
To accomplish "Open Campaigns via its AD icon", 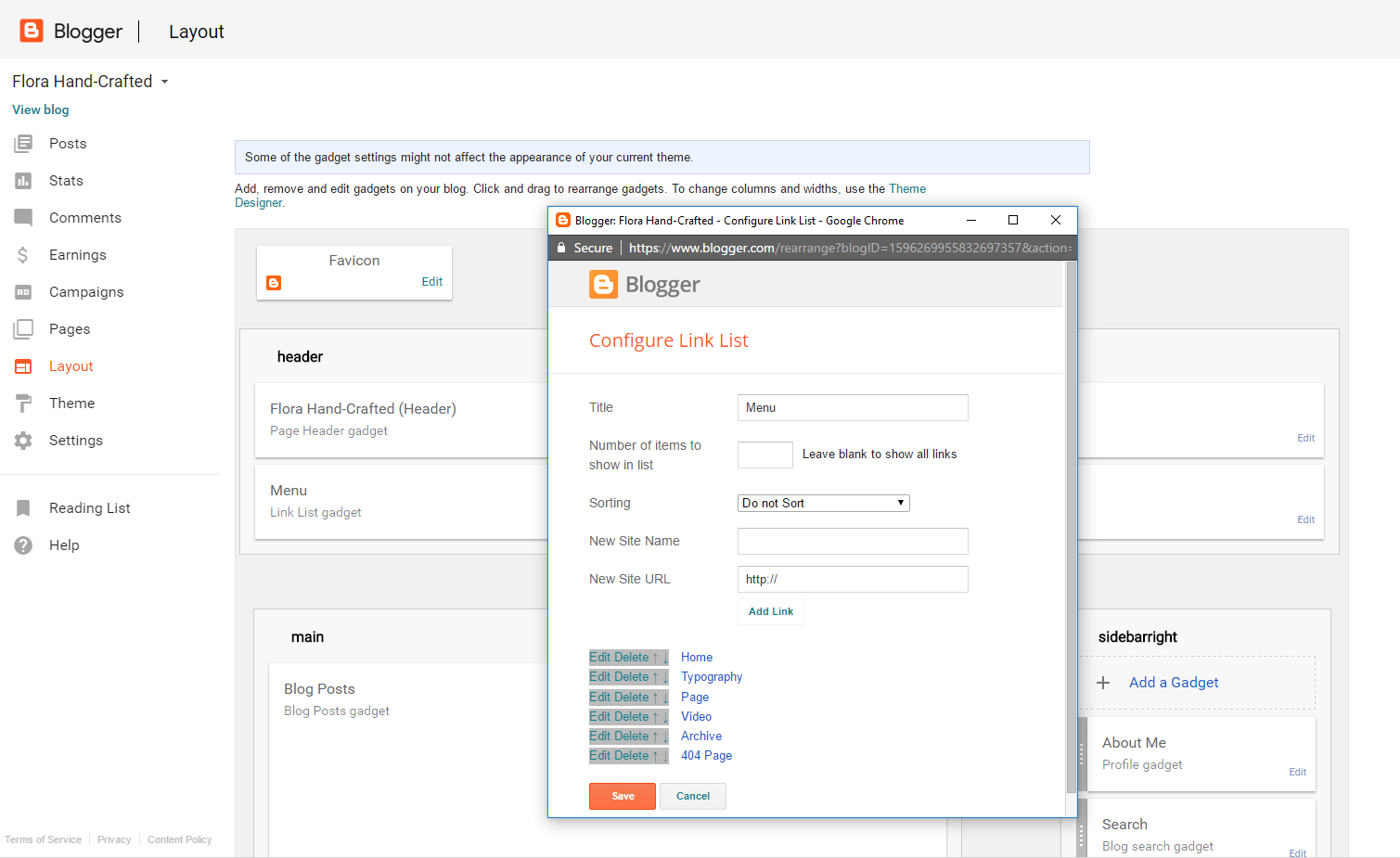I will [x=23, y=292].
